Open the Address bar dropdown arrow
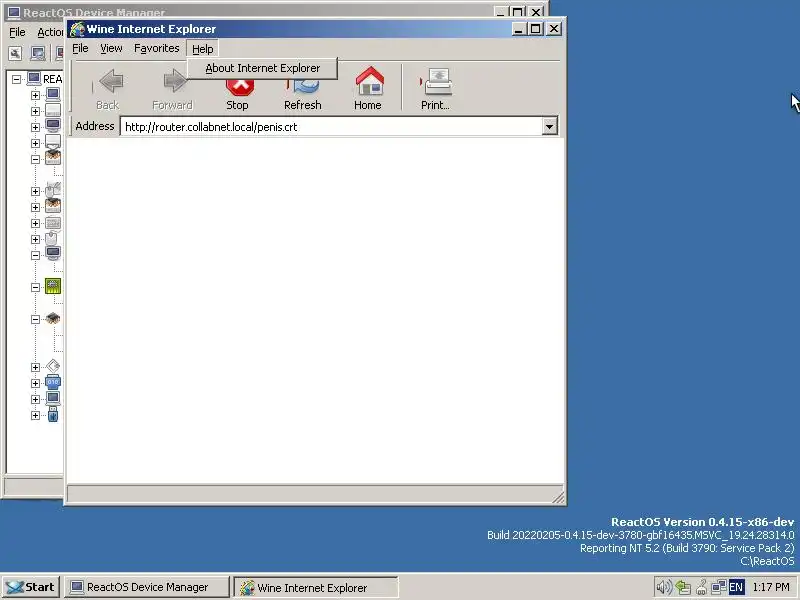 pos(549,127)
